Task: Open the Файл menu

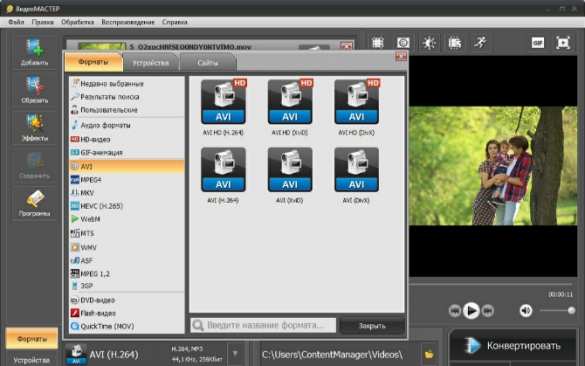Action: 16,22
